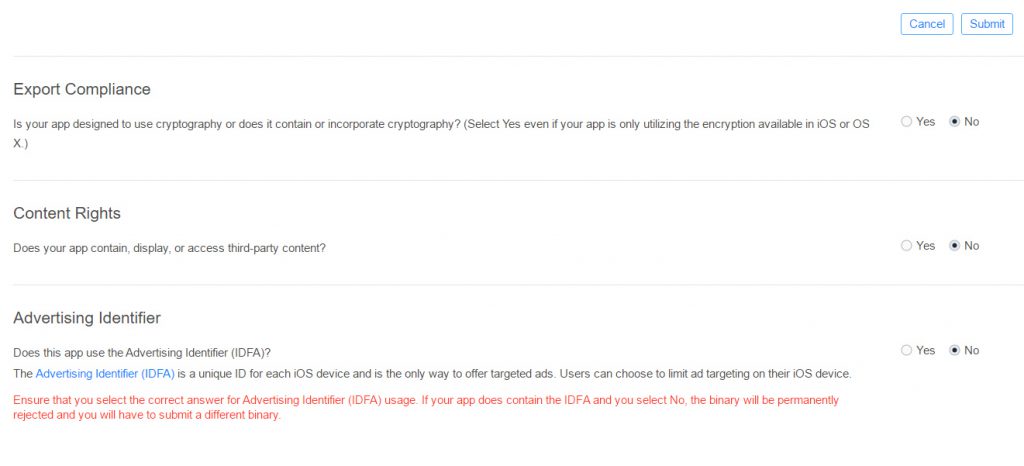The height and width of the screenshot is (466, 1024).
Task: Click the "Yes" label text under Advertising Identifier
Action: point(925,350)
